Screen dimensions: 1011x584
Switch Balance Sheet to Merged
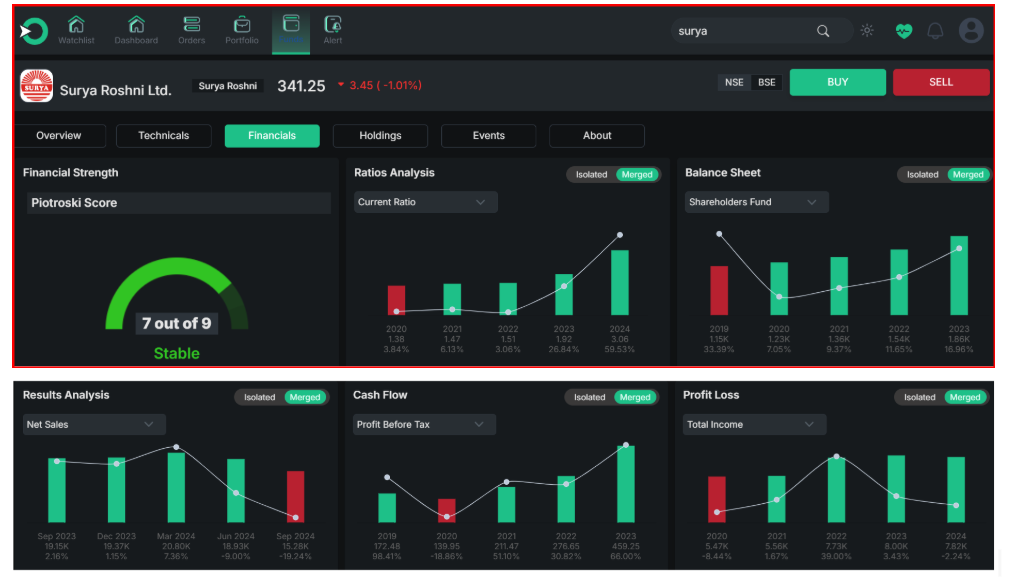click(968, 175)
